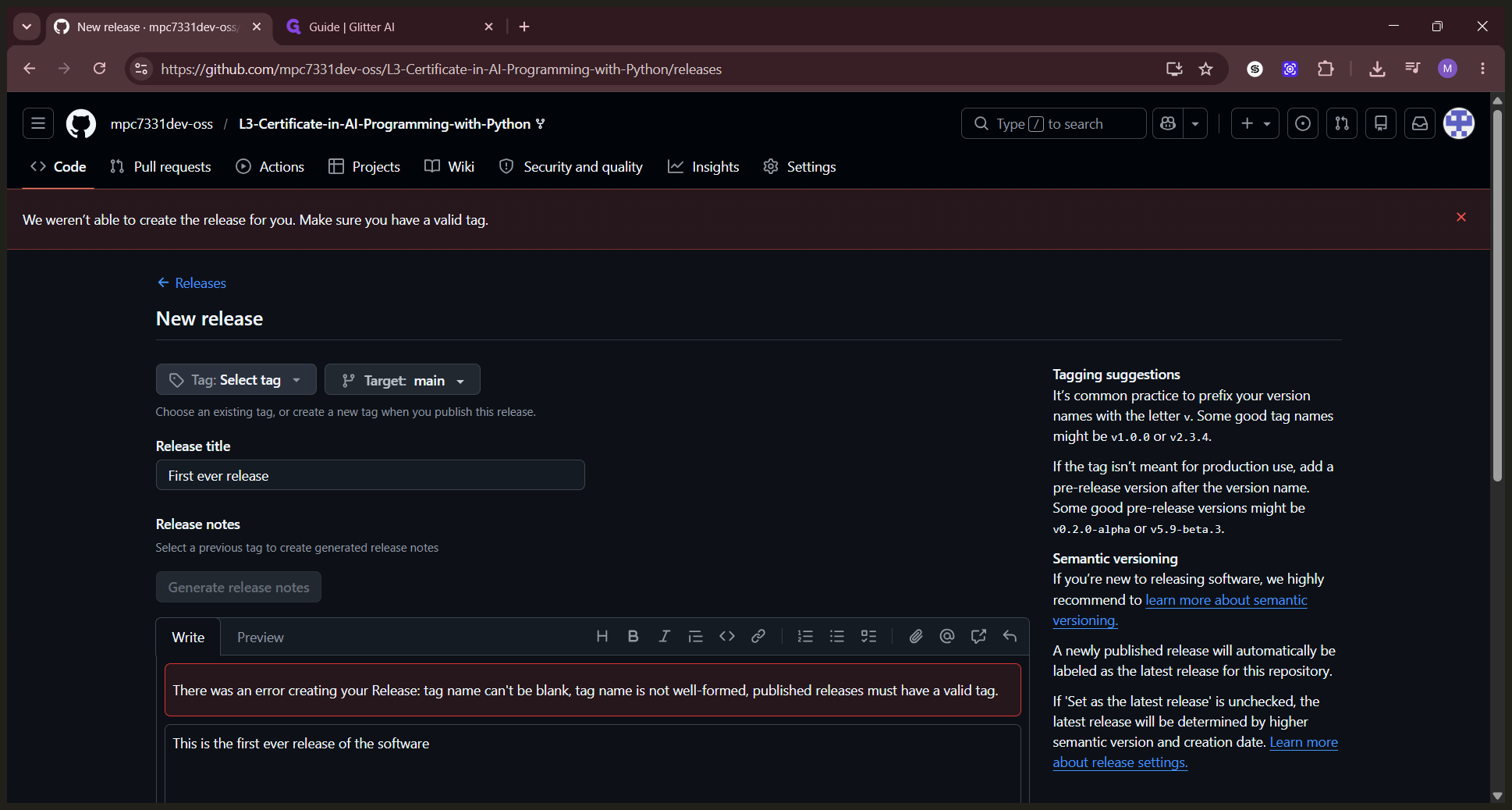Open browser extensions puzzle icon
Viewport: 1512px width, 810px height.
point(1326,69)
